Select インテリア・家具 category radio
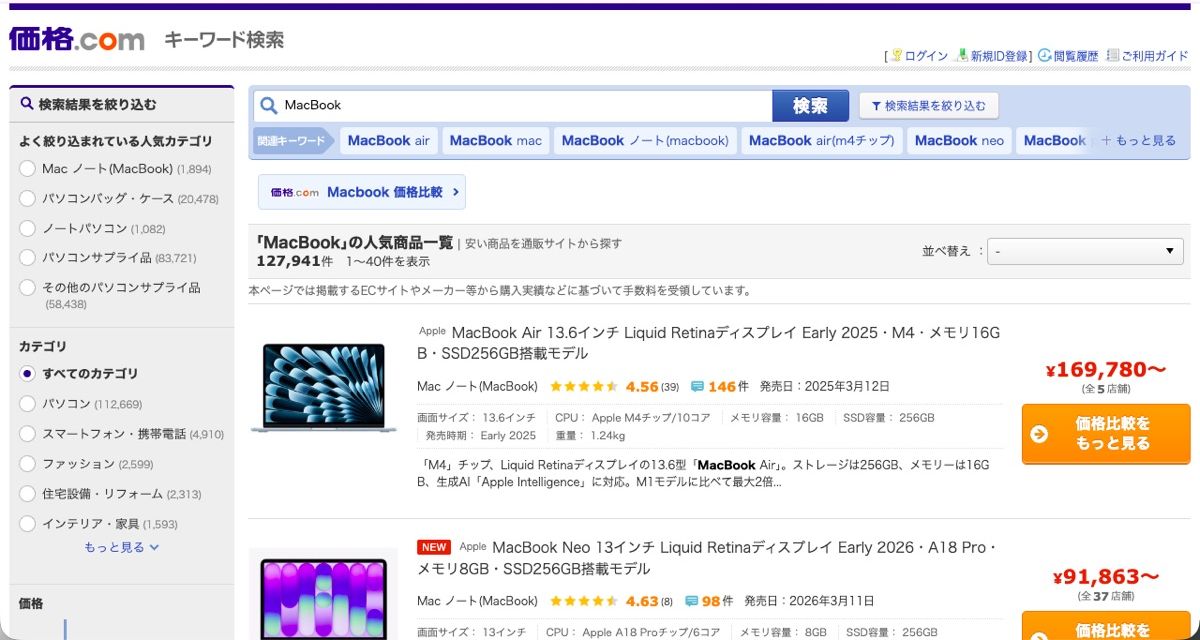The image size is (1200, 640). point(27,524)
